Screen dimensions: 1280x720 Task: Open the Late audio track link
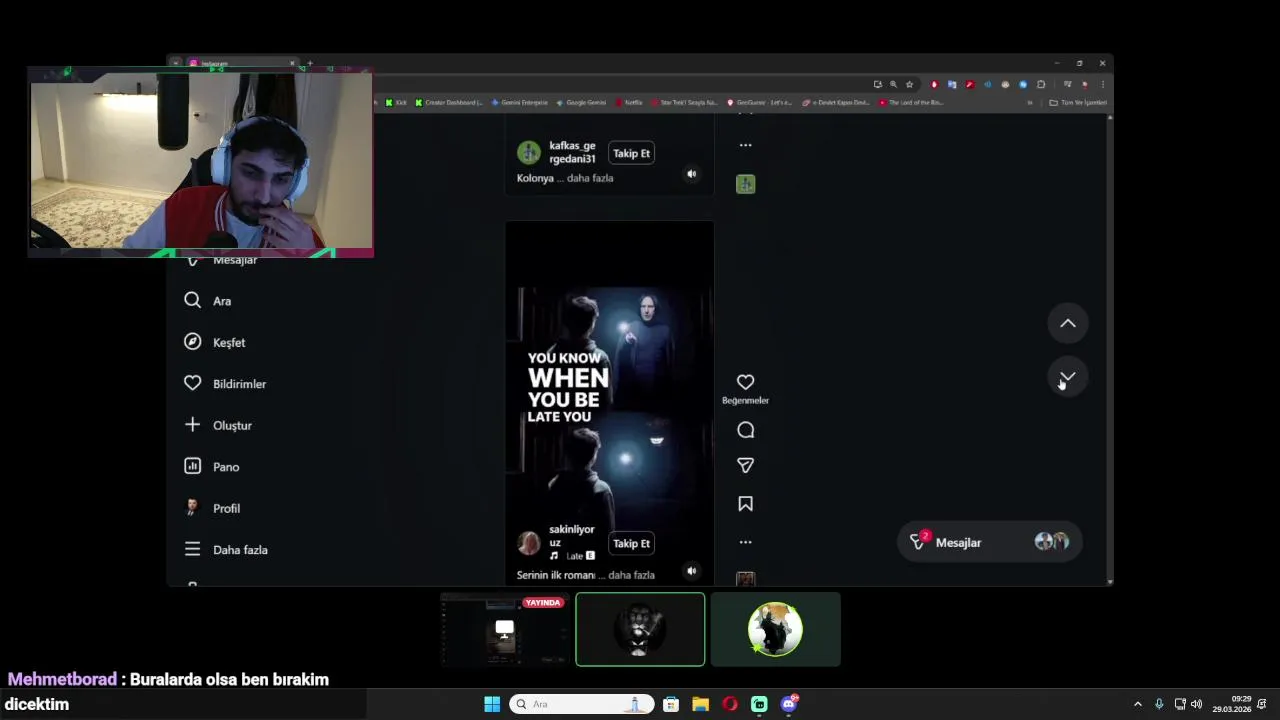point(573,556)
